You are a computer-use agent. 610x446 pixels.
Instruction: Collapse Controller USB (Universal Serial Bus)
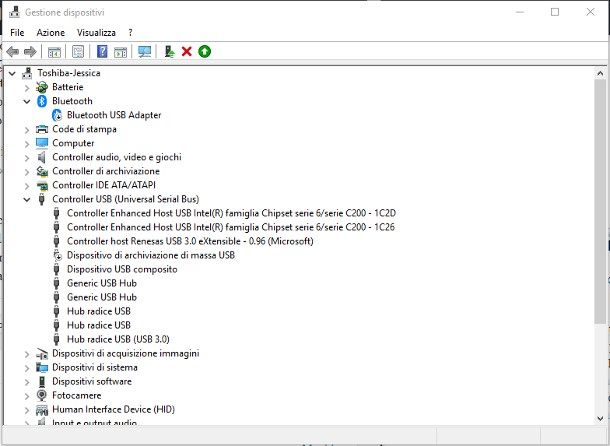click(26, 200)
